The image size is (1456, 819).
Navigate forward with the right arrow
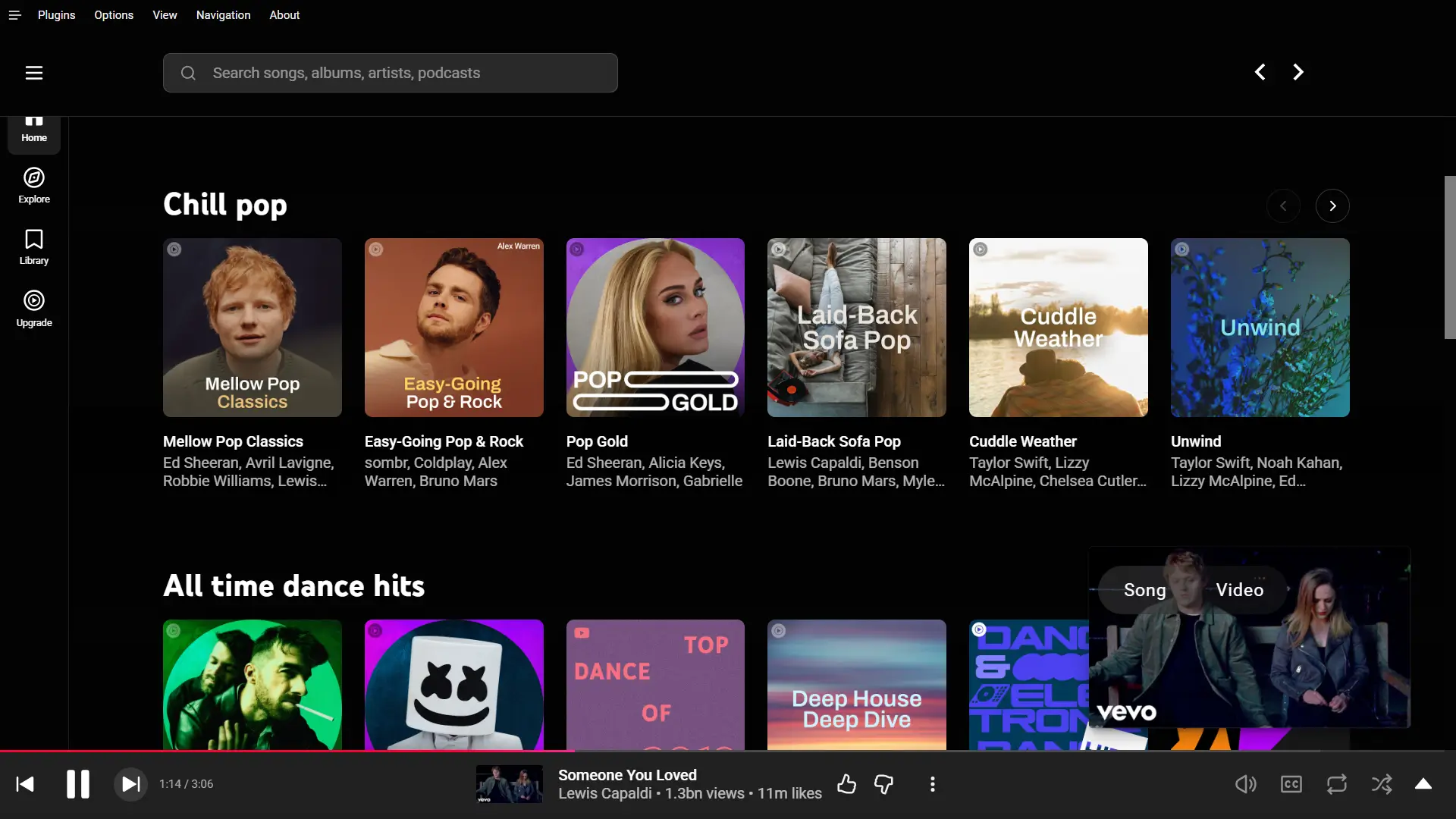(1298, 72)
